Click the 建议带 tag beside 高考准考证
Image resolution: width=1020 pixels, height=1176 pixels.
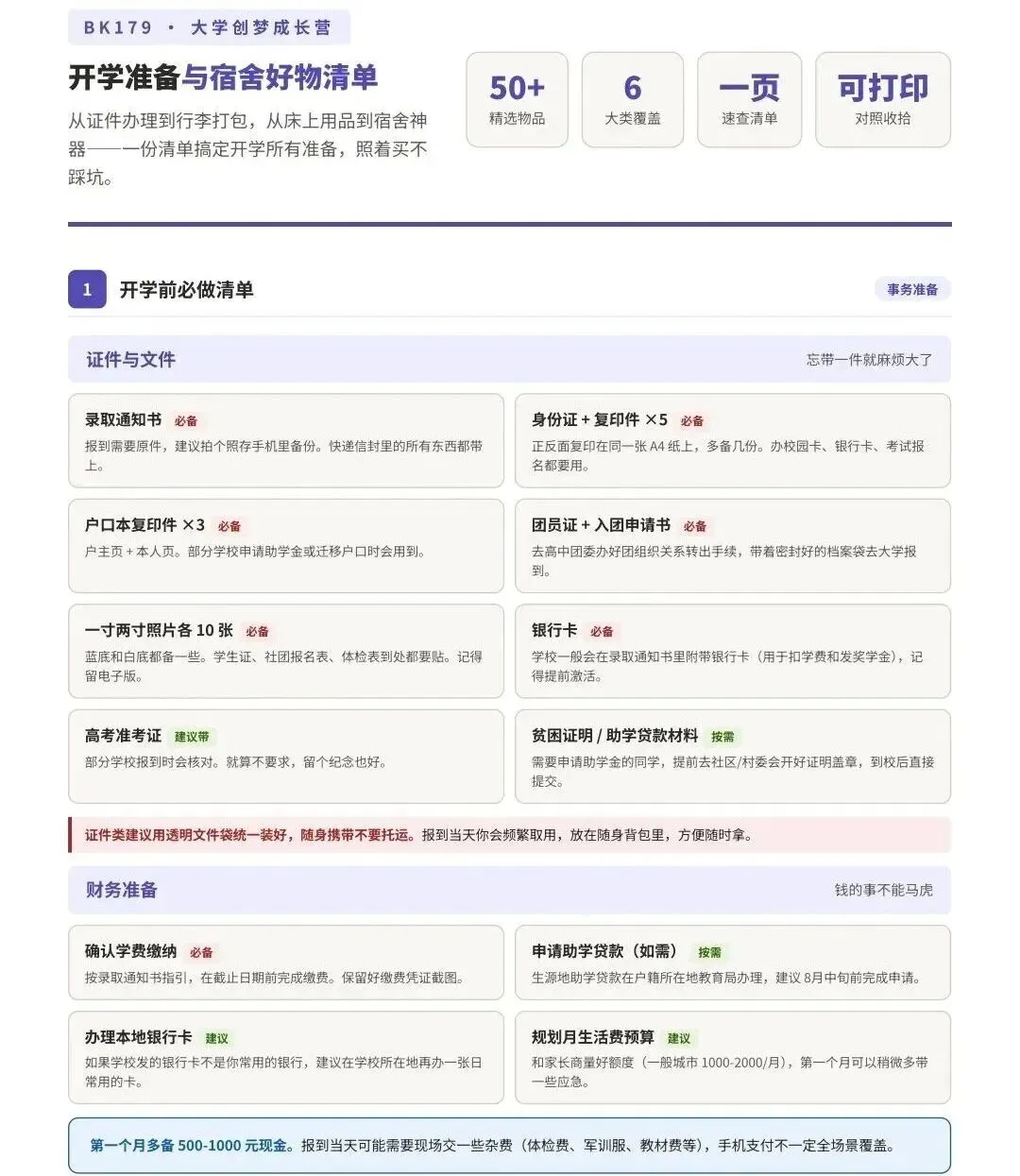point(192,737)
